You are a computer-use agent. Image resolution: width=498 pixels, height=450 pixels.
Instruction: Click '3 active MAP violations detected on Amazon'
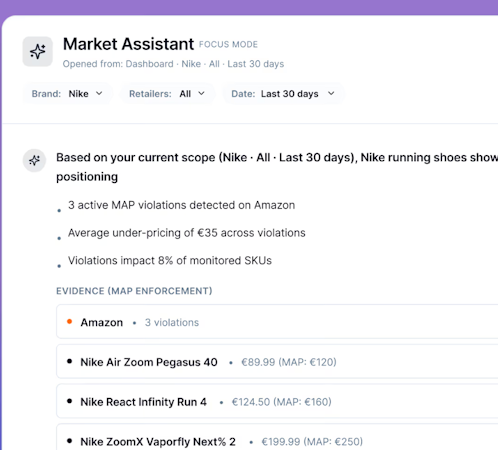click(181, 205)
